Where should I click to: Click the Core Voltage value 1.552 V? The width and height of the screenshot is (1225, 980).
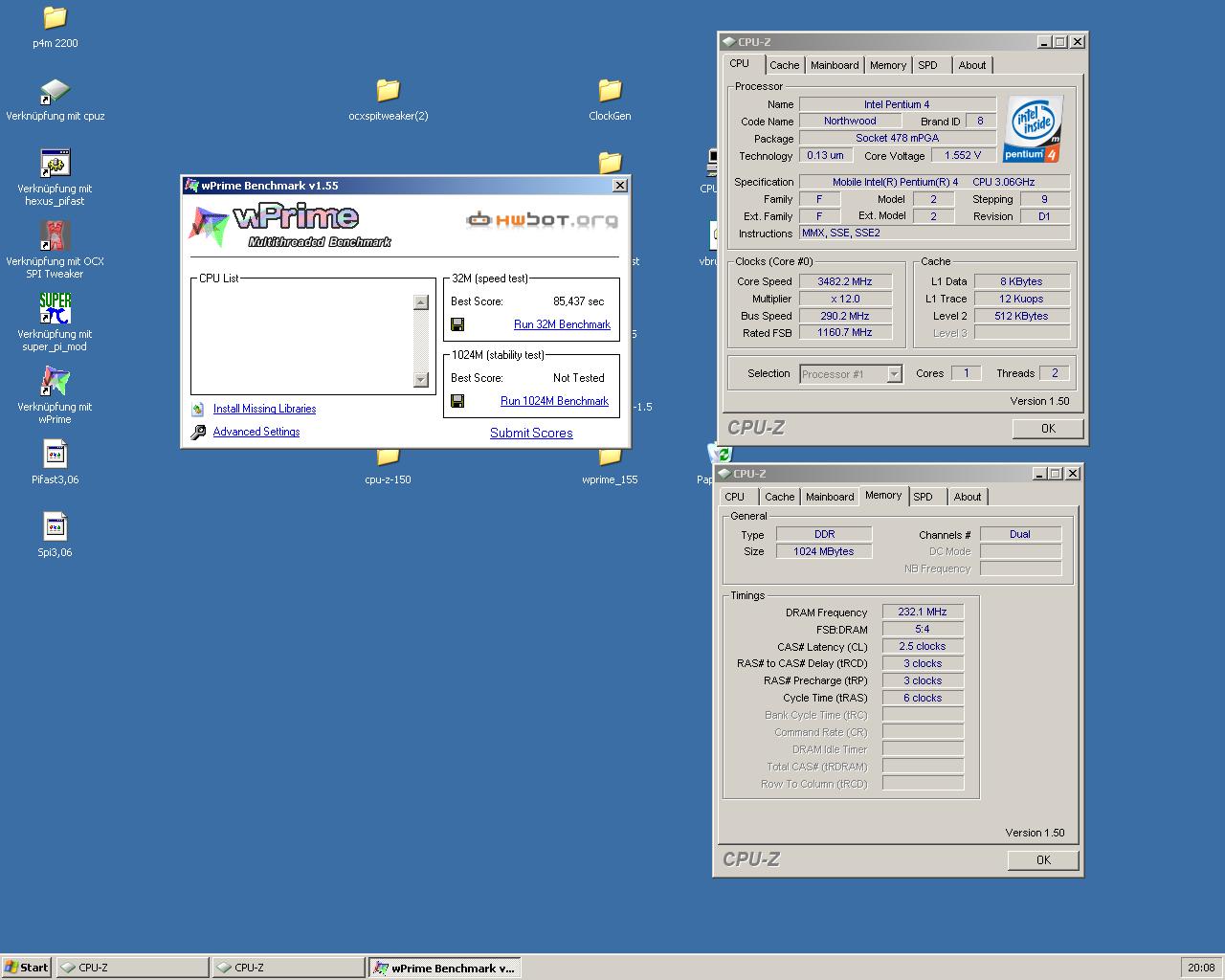(963, 155)
